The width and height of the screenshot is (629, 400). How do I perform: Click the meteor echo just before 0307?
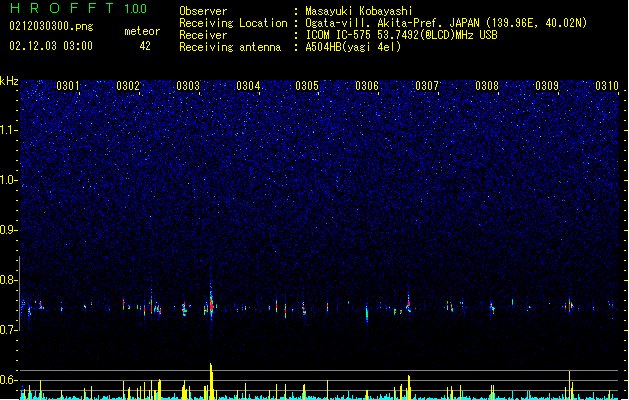tap(408, 304)
